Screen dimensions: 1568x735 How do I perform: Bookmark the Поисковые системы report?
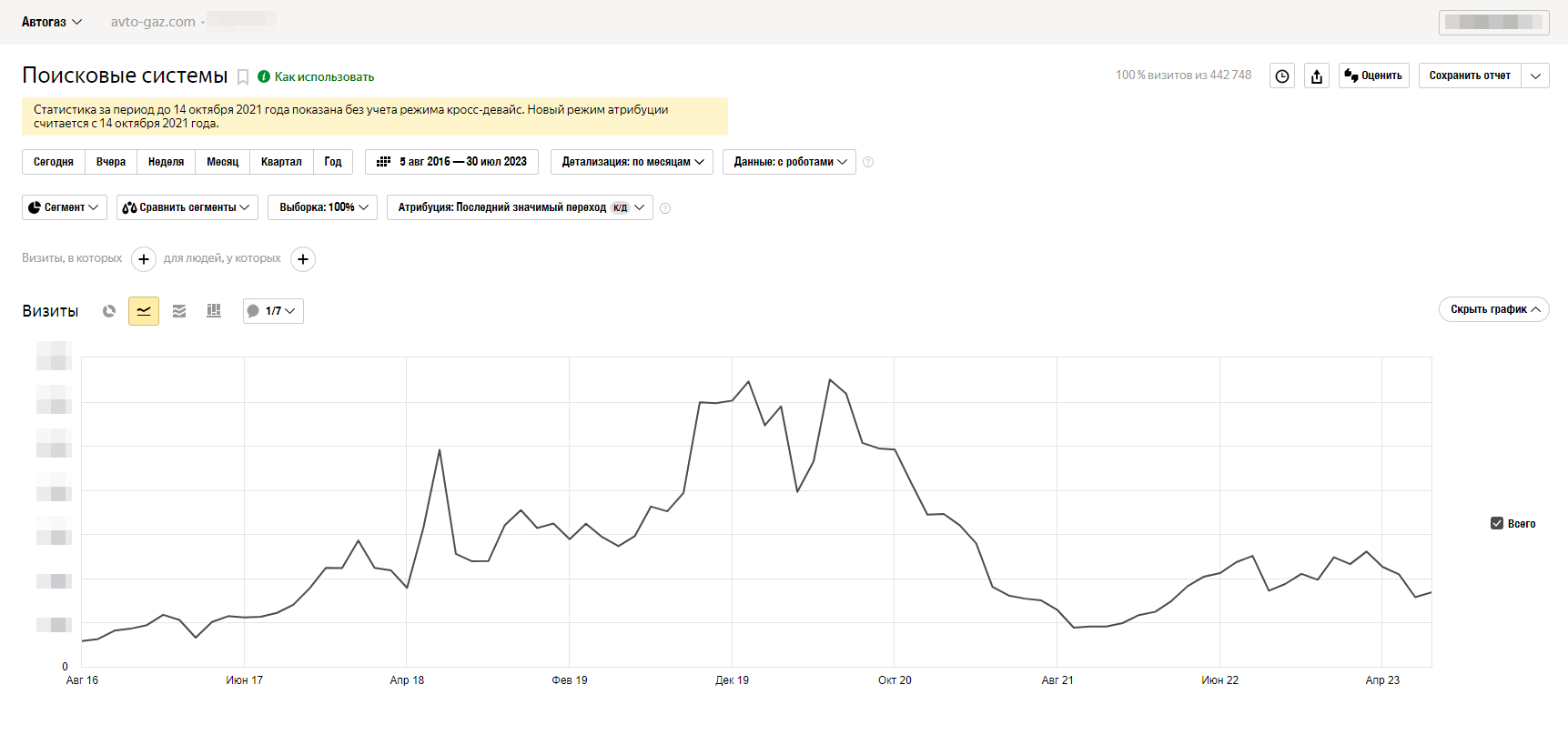tap(243, 77)
